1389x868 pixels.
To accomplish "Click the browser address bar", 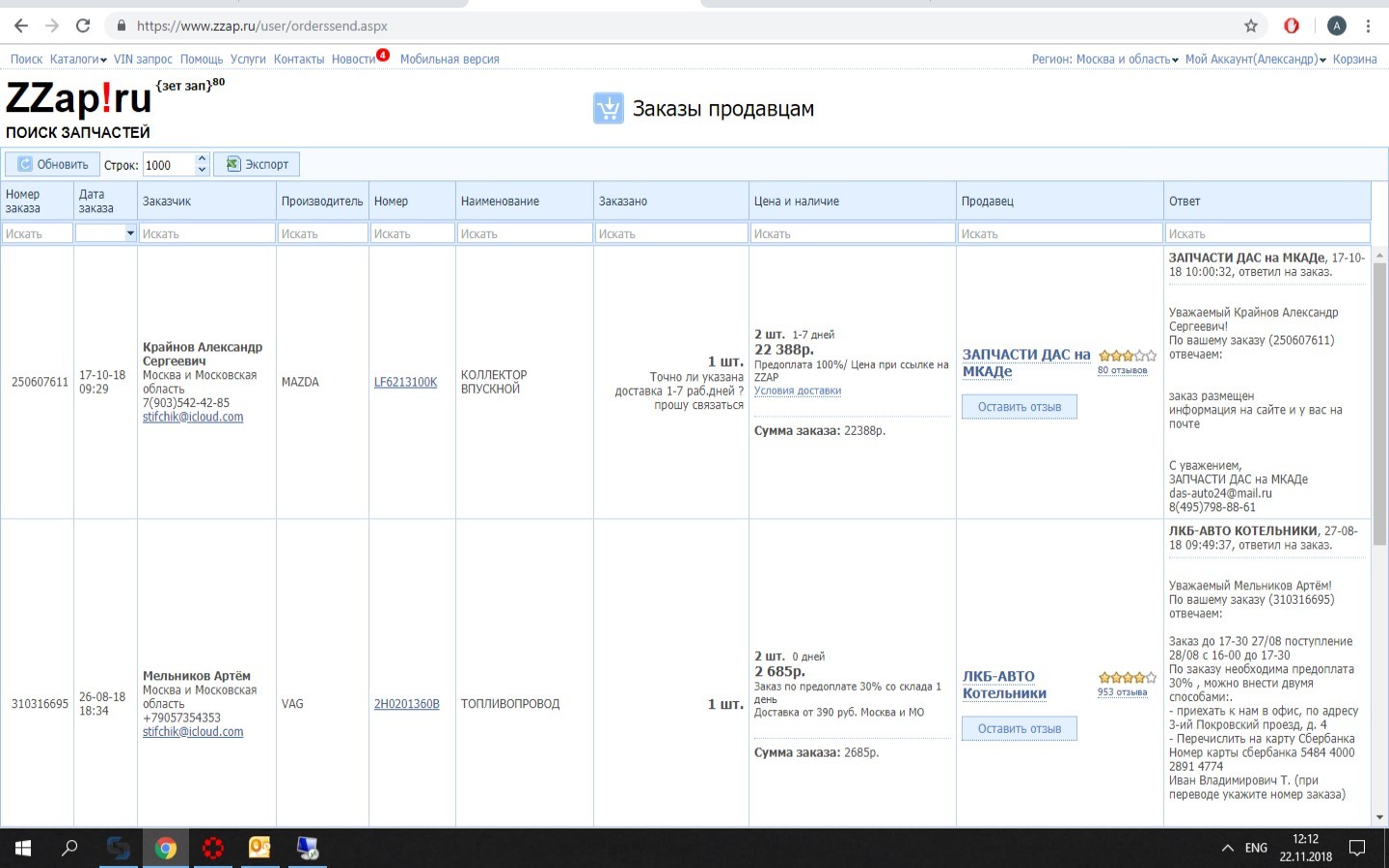I will point(675,26).
